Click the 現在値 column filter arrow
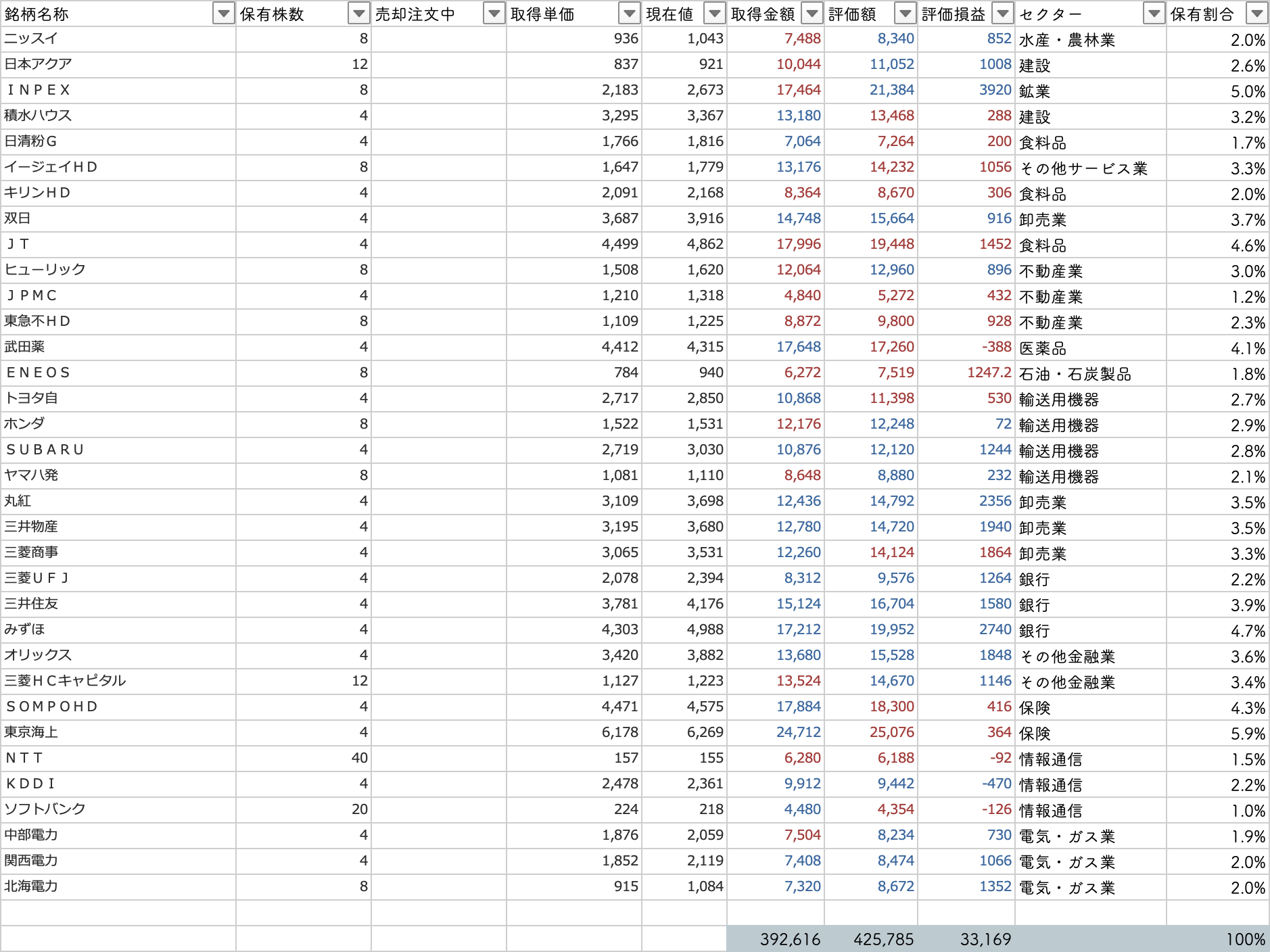This screenshot has height=952, width=1270. 714,14
